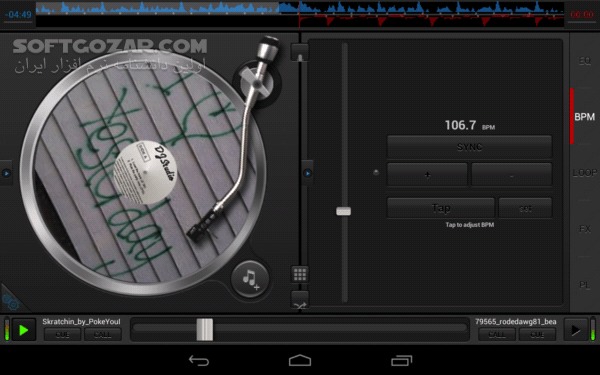Click the right deck volume level meter
The image size is (600, 375).
pyautogui.click(x=593, y=329)
